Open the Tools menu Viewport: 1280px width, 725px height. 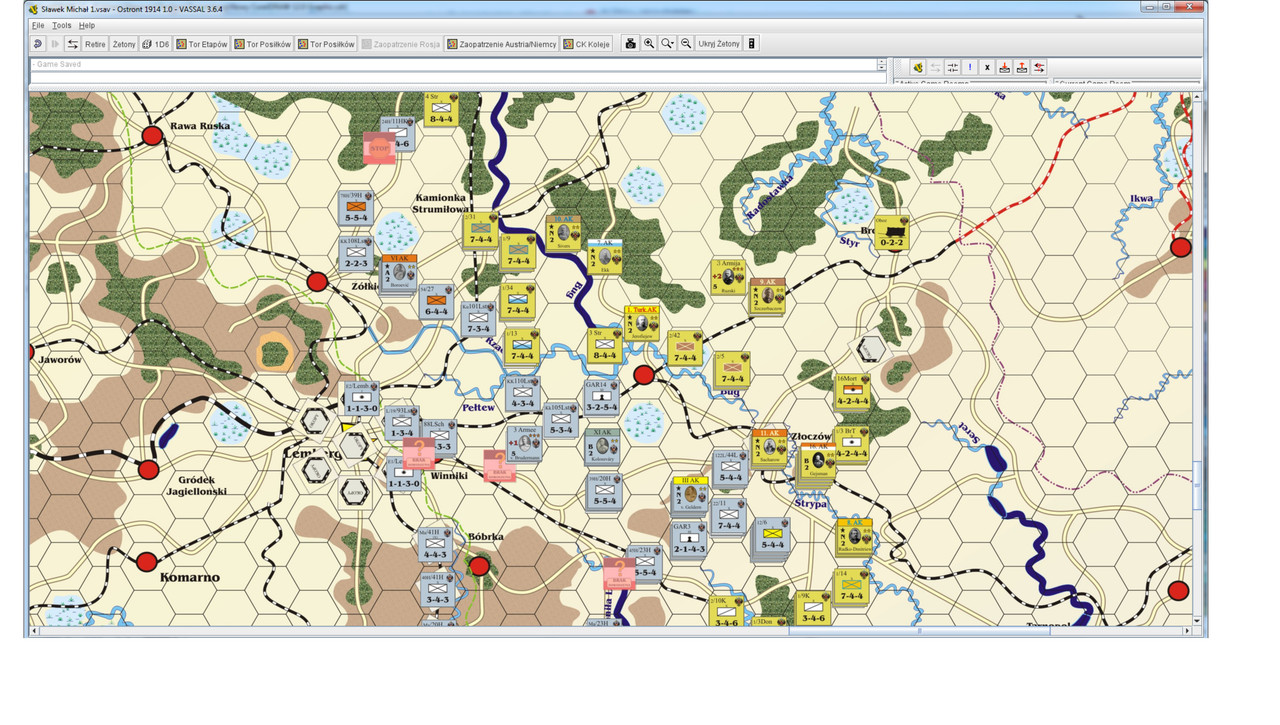[x=62, y=25]
